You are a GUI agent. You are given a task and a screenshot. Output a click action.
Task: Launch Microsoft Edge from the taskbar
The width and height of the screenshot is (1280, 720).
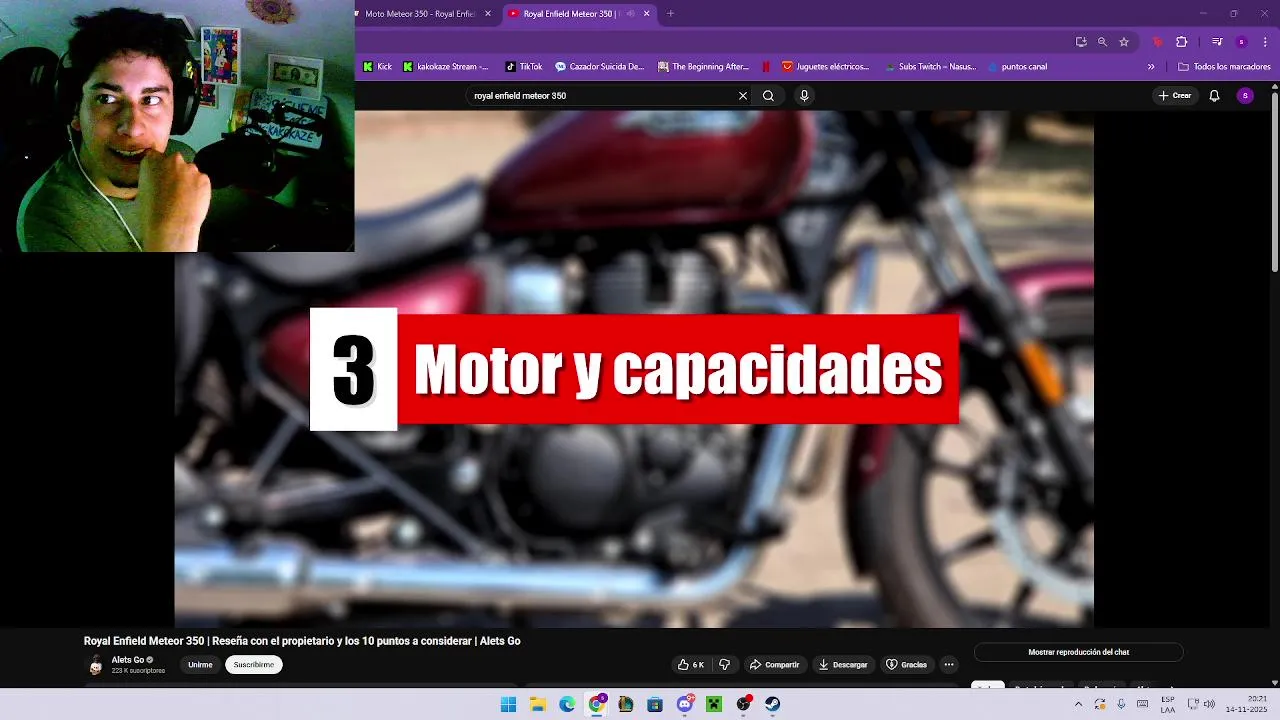[567, 704]
